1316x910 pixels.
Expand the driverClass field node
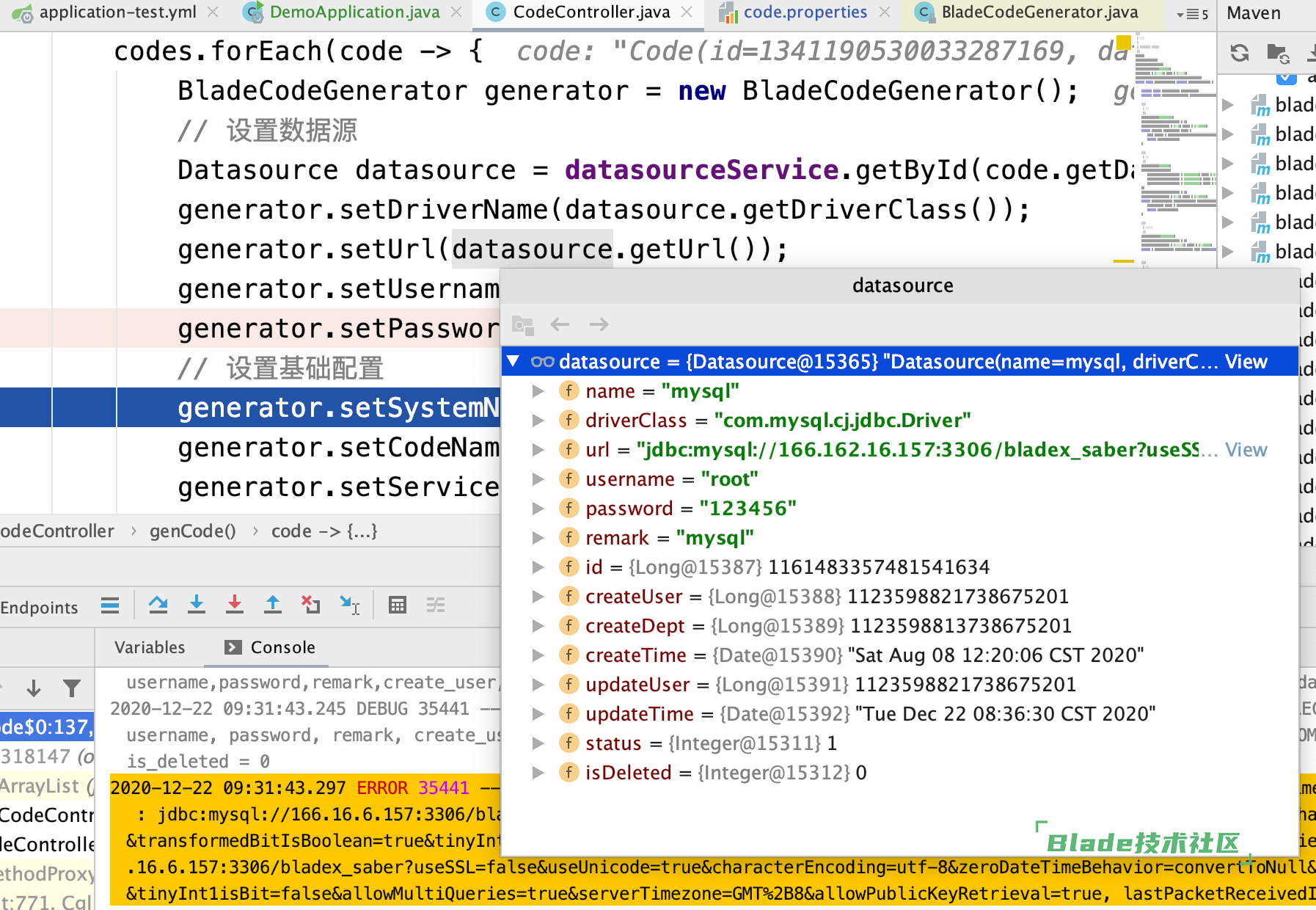[x=538, y=421]
